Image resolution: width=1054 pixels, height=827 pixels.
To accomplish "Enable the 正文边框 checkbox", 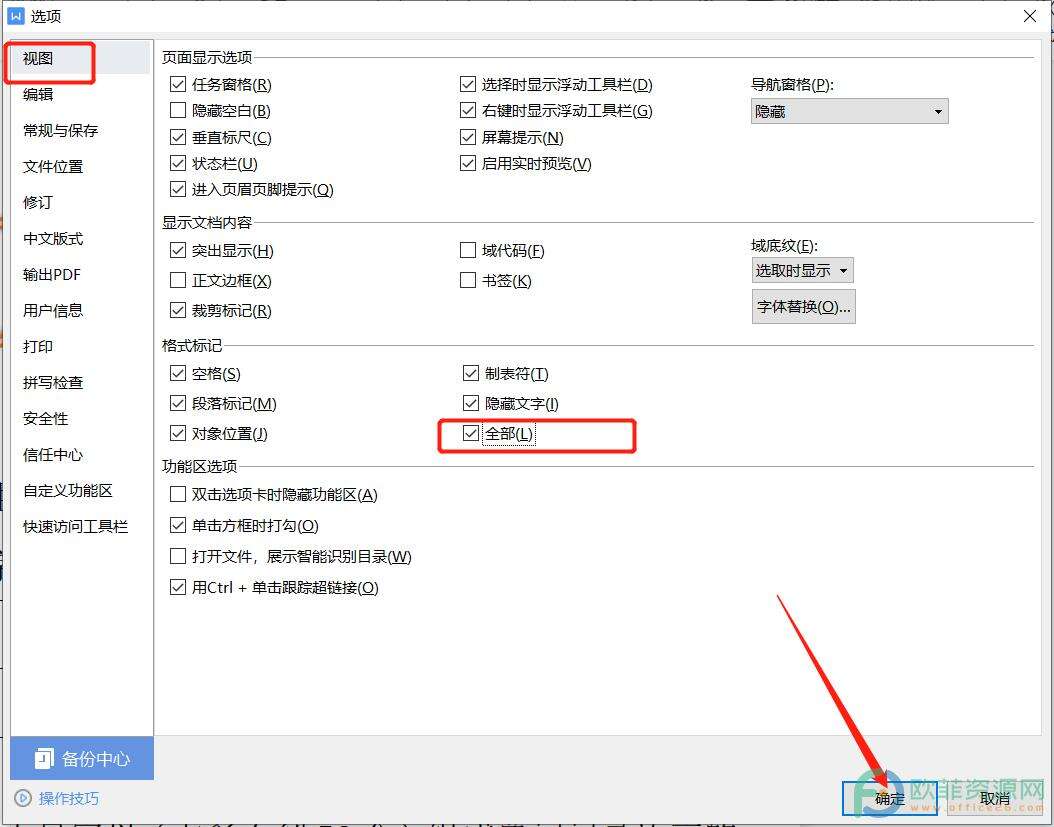I will 178,280.
